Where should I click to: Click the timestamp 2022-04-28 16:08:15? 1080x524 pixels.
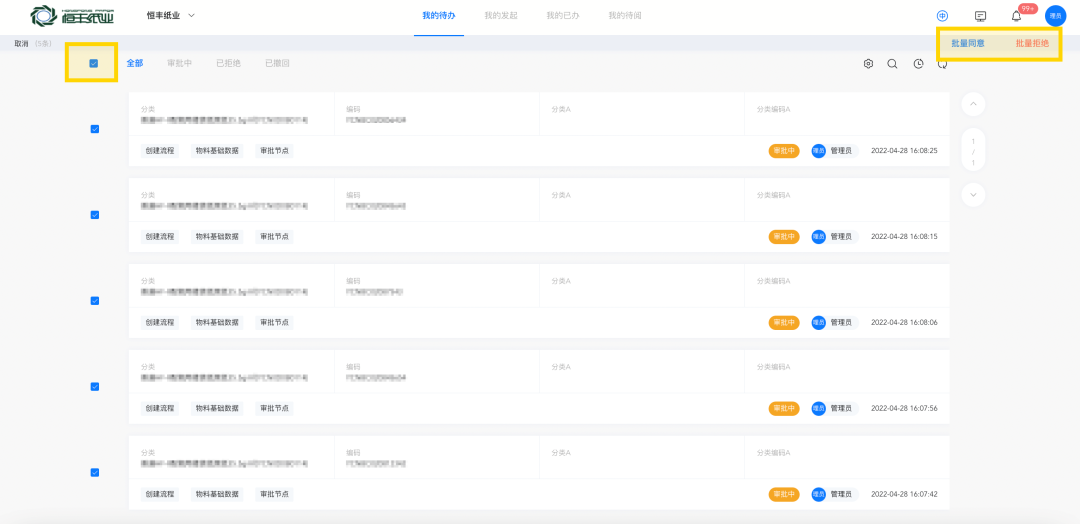[904, 237]
